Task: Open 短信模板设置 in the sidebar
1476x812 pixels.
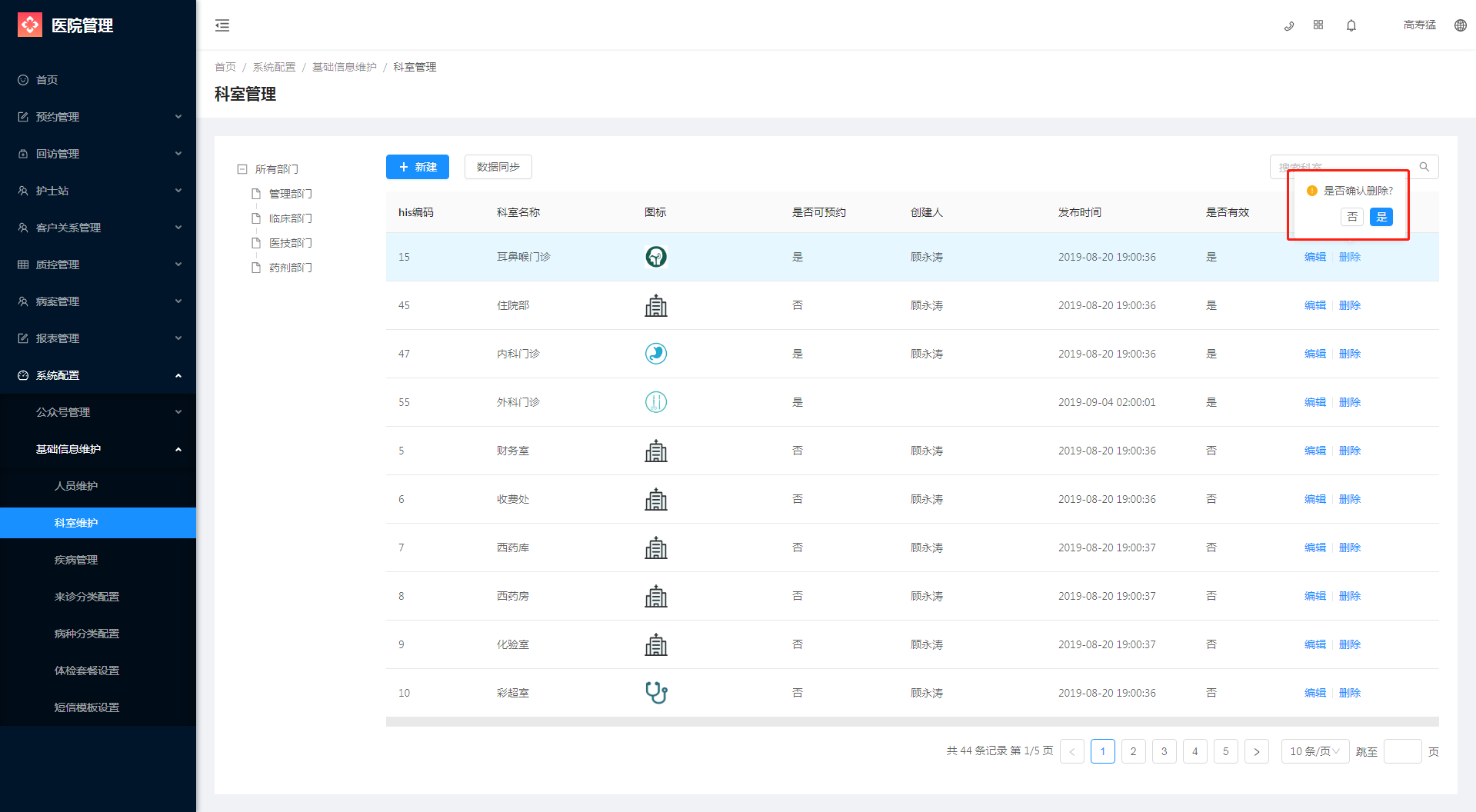Action: pos(98,707)
